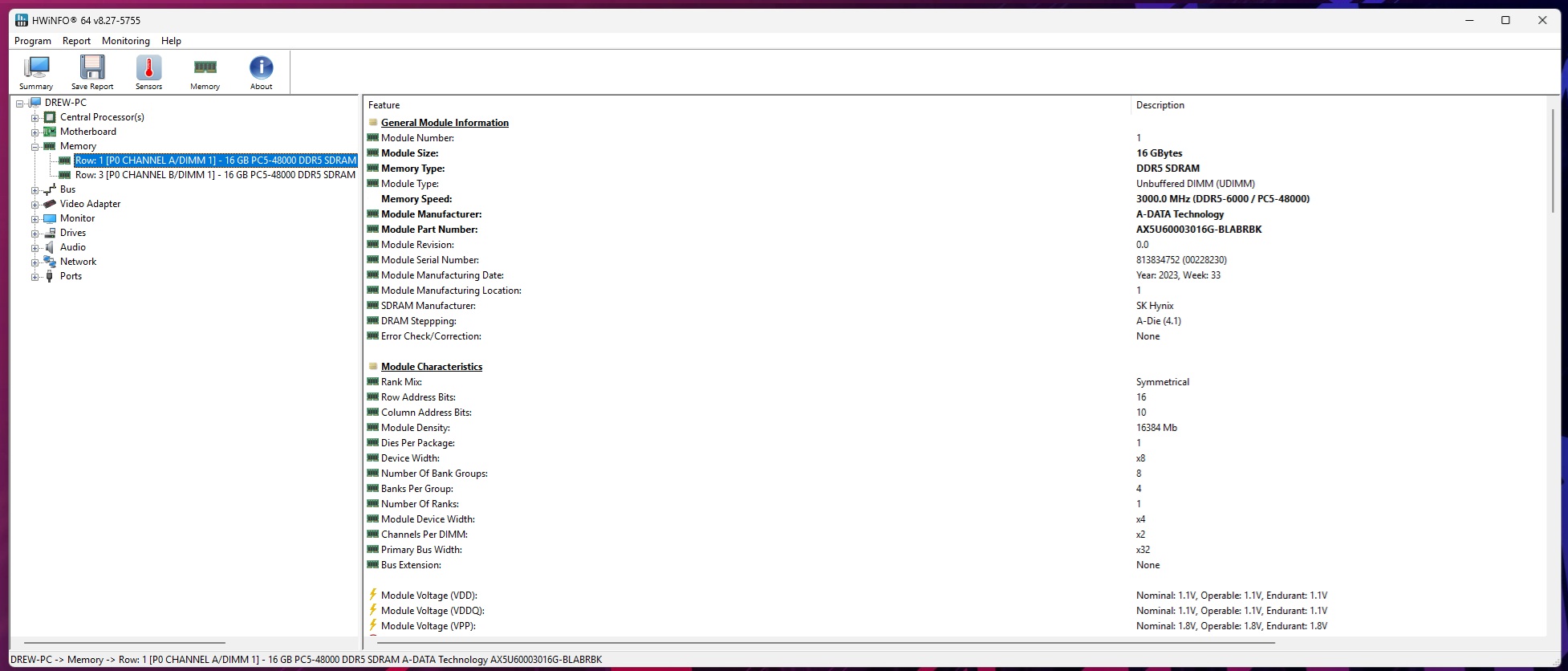Screen dimensions: 1568x671
Task: Select the Motherboard tree item
Action: point(88,132)
